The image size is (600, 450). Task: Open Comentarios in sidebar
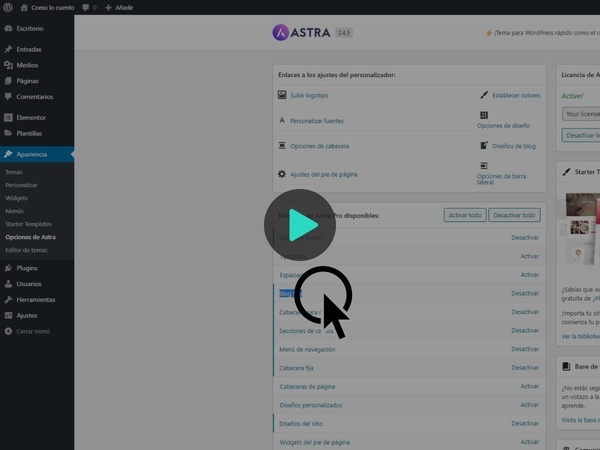[x=37, y=96]
